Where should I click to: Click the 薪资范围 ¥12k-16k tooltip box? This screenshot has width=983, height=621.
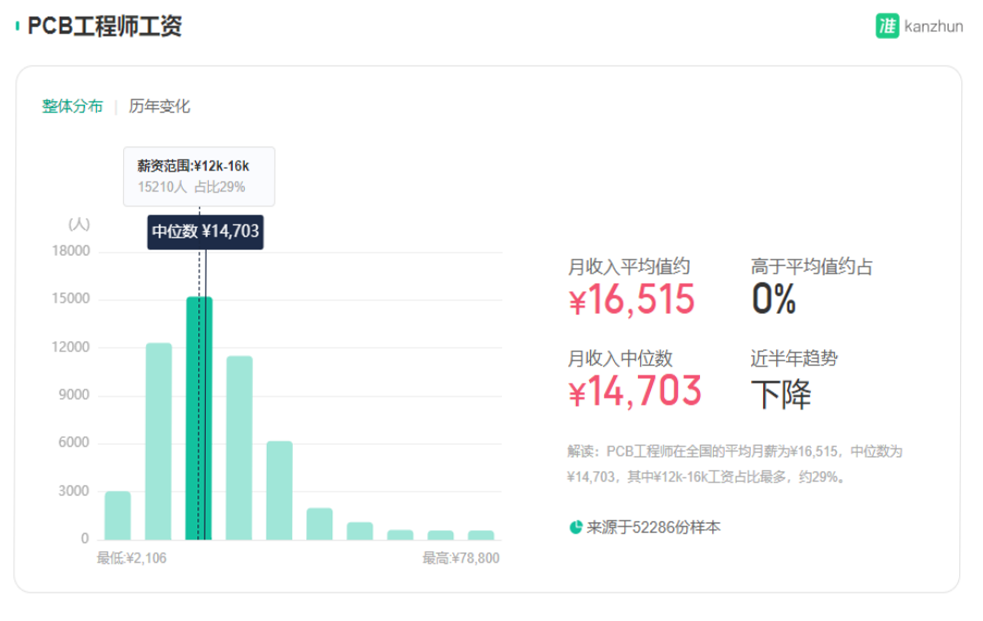pyautogui.click(x=199, y=176)
